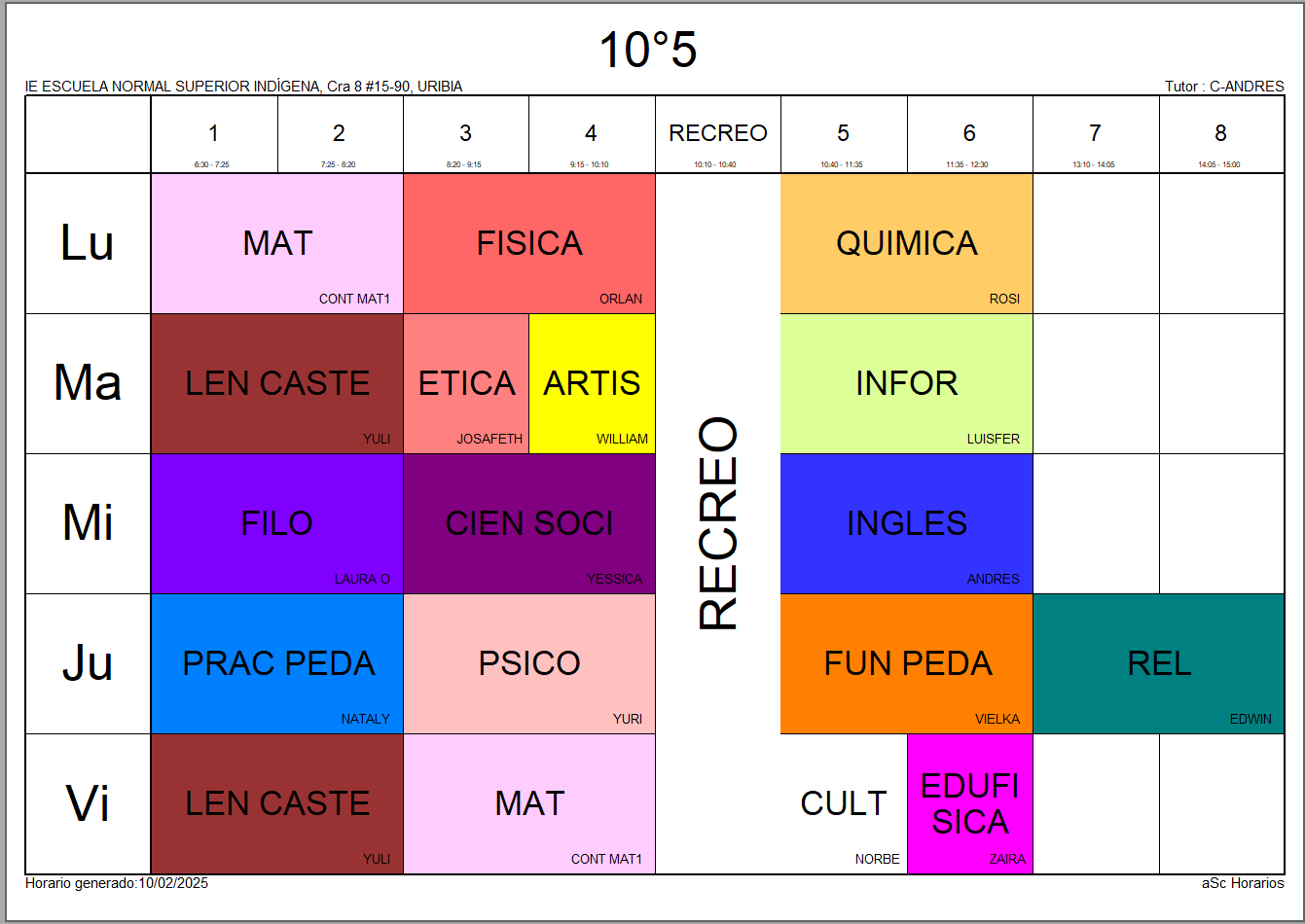Screen dimensions: 1305x924
Task: Click the 10°5 class title
Action: (648, 51)
